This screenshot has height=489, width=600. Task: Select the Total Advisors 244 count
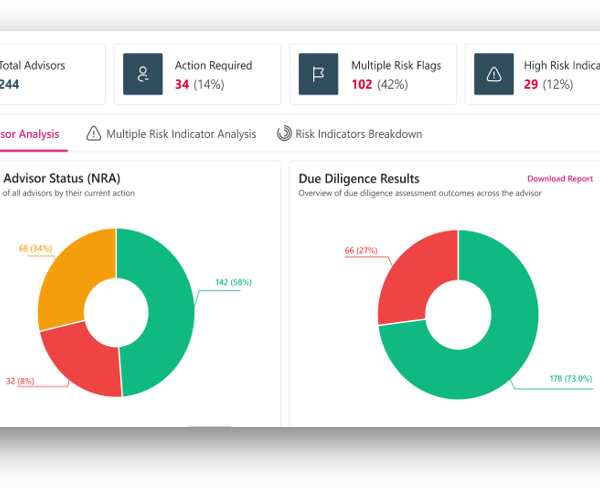point(10,85)
